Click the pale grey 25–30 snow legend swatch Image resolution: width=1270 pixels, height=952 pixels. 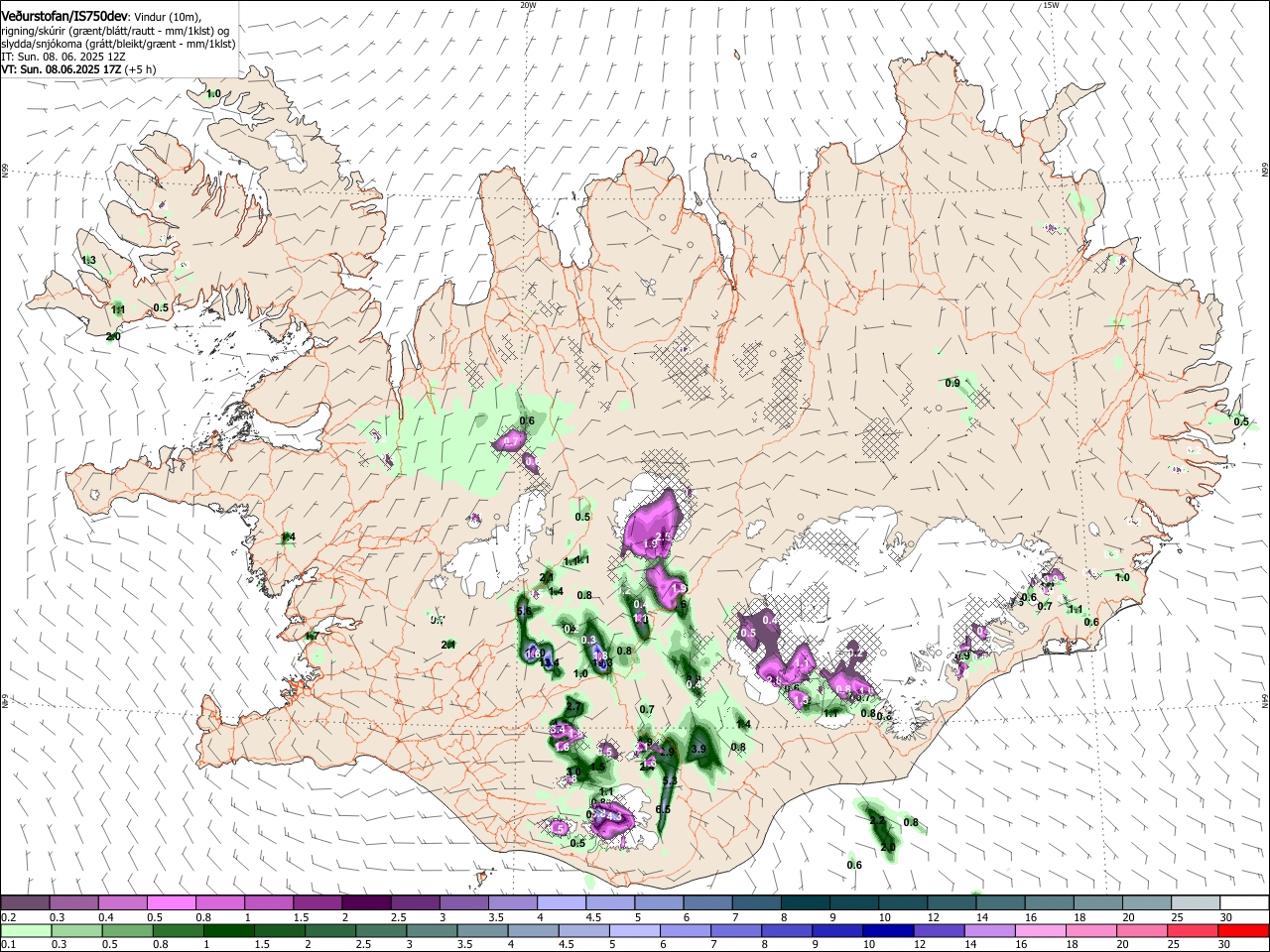[1197, 903]
